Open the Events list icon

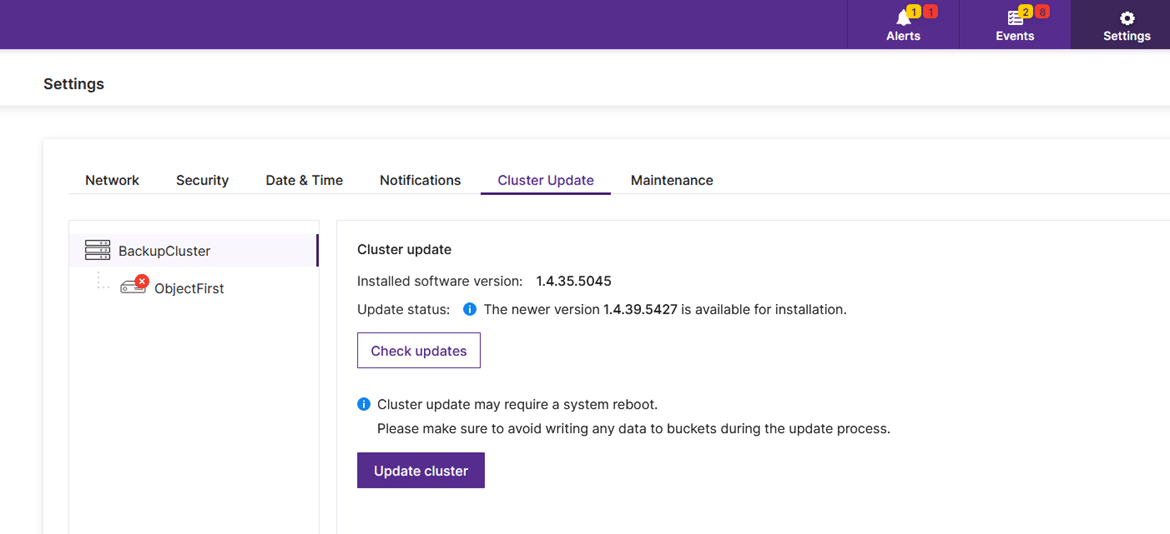[x=1015, y=19]
